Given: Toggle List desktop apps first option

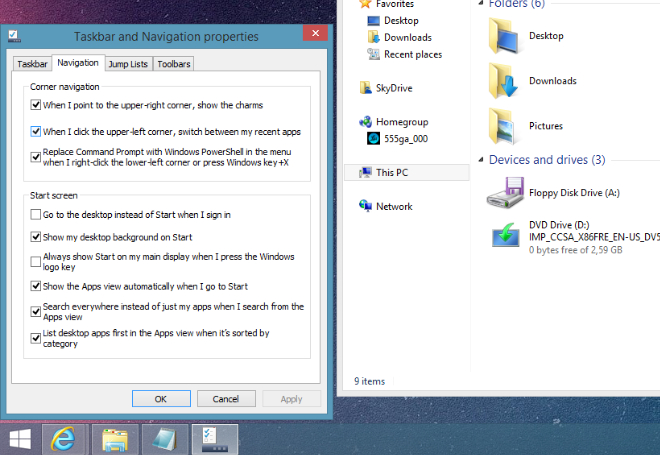Looking at the screenshot, I should coord(36,338).
